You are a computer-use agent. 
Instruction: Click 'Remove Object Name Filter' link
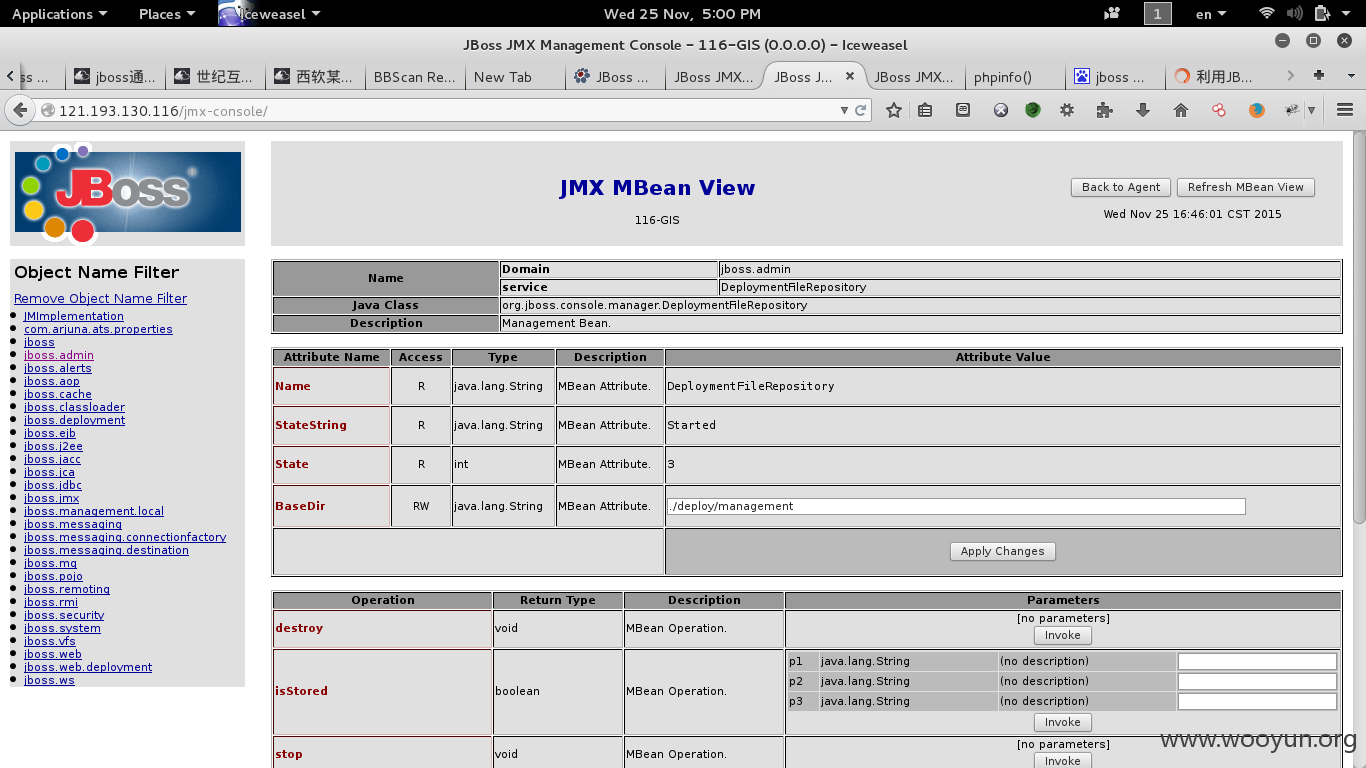coord(100,298)
